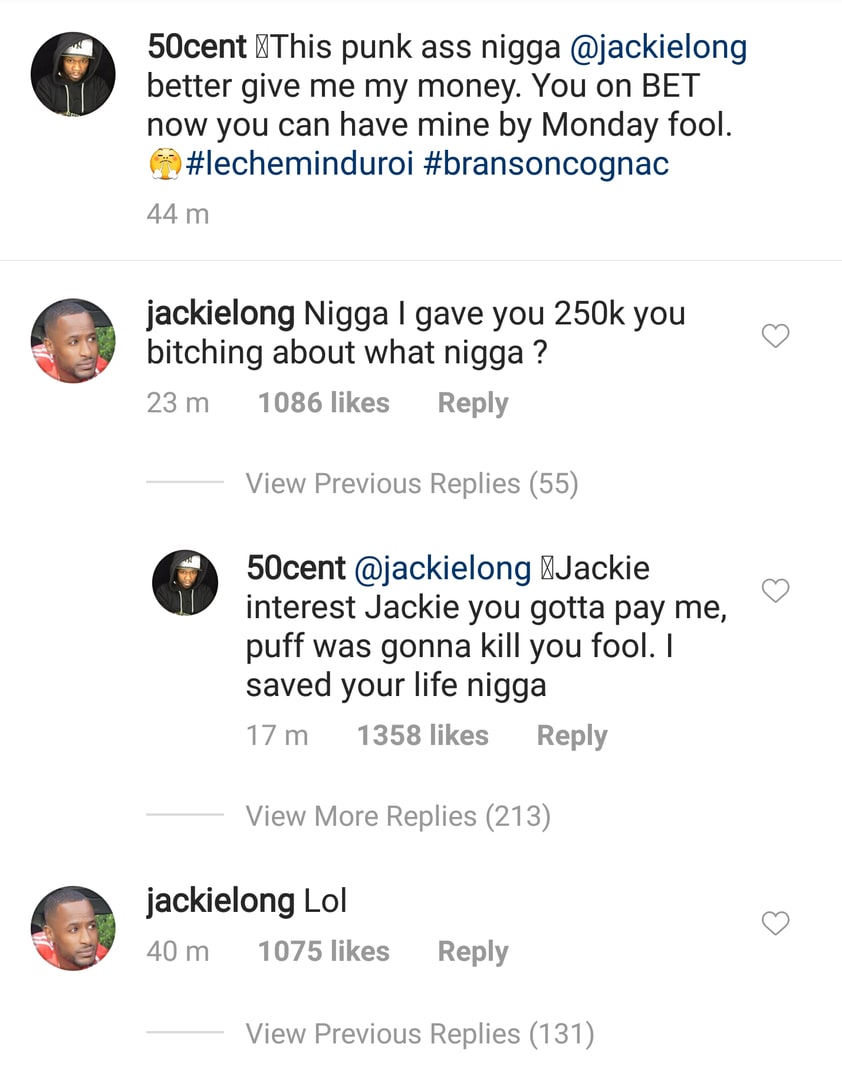Follow the @jackielong mention in the caption
The width and height of the screenshot is (842, 1080).
(658, 47)
